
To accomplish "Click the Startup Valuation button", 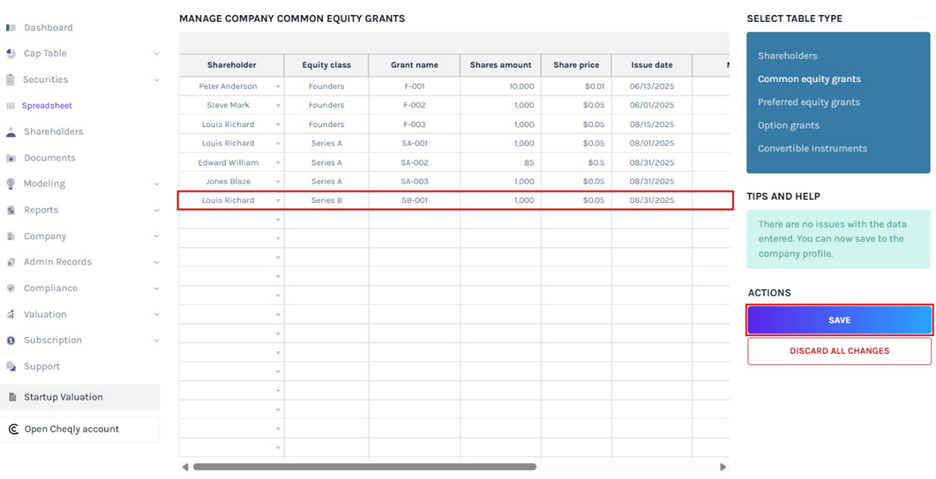I will click(80, 397).
